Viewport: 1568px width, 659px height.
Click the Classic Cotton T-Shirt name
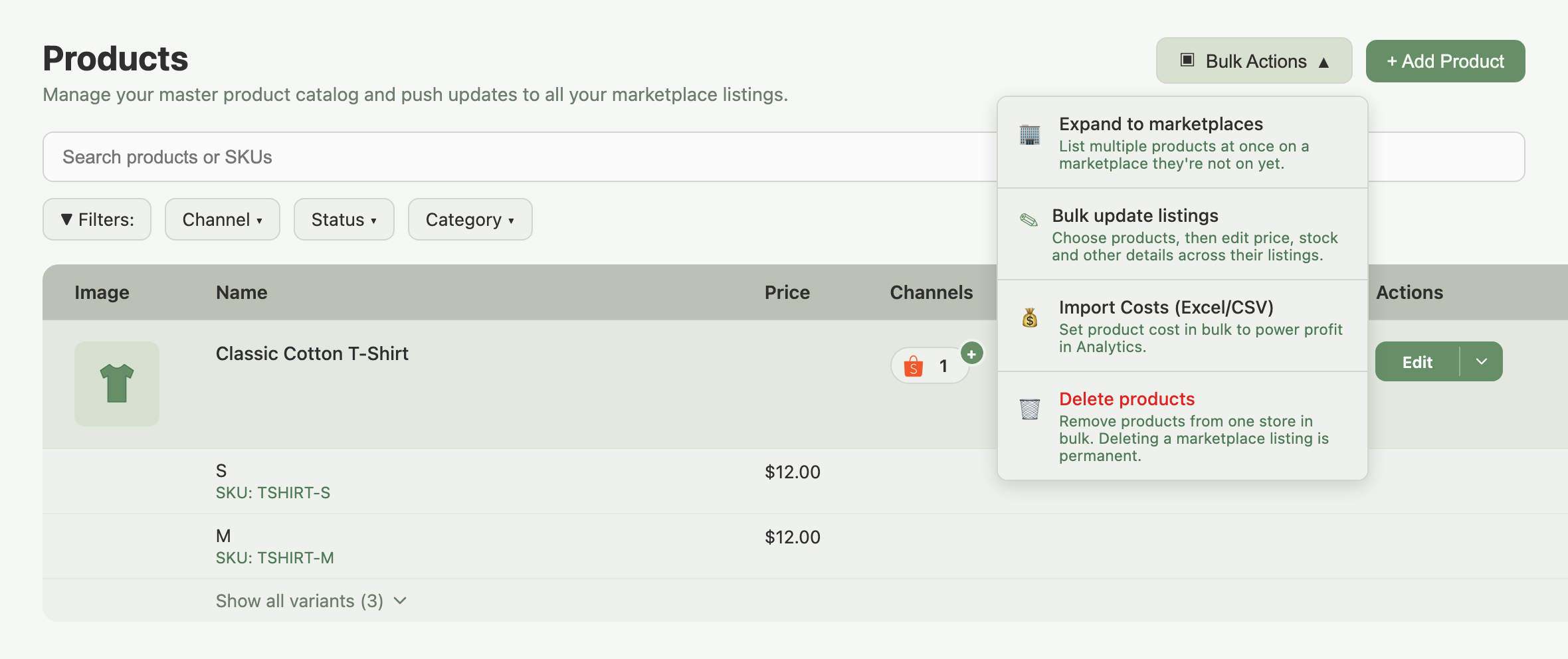pos(312,353)
